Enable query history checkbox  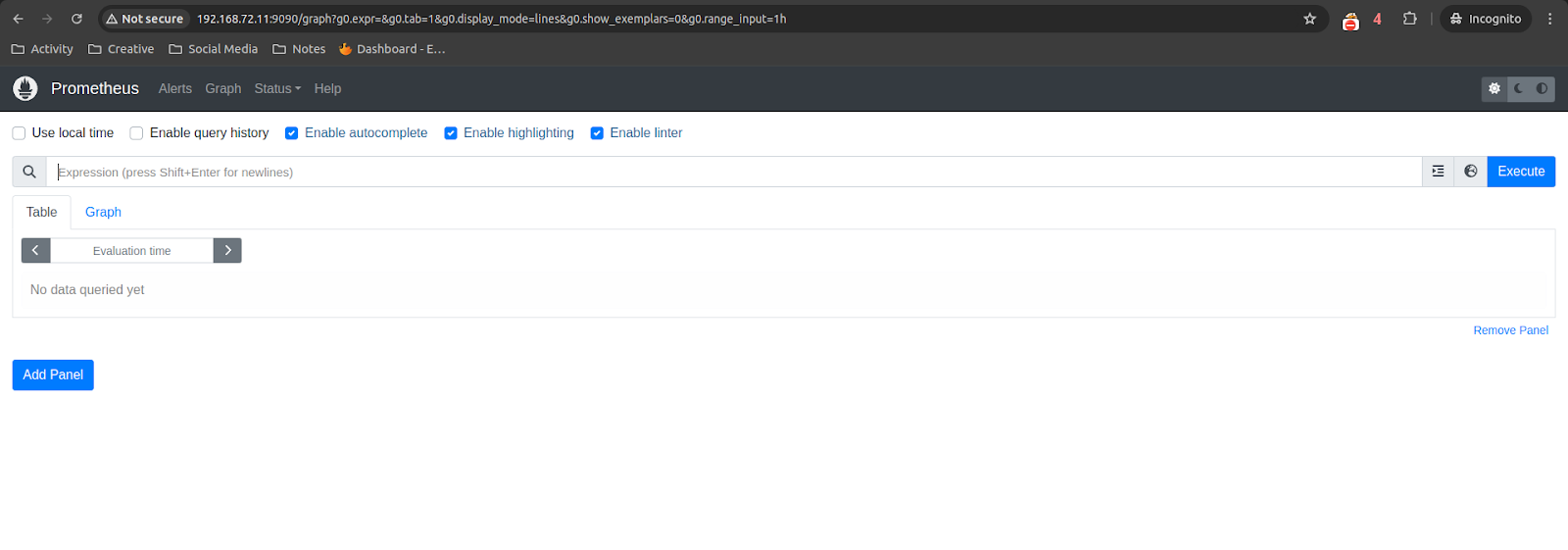136,133
